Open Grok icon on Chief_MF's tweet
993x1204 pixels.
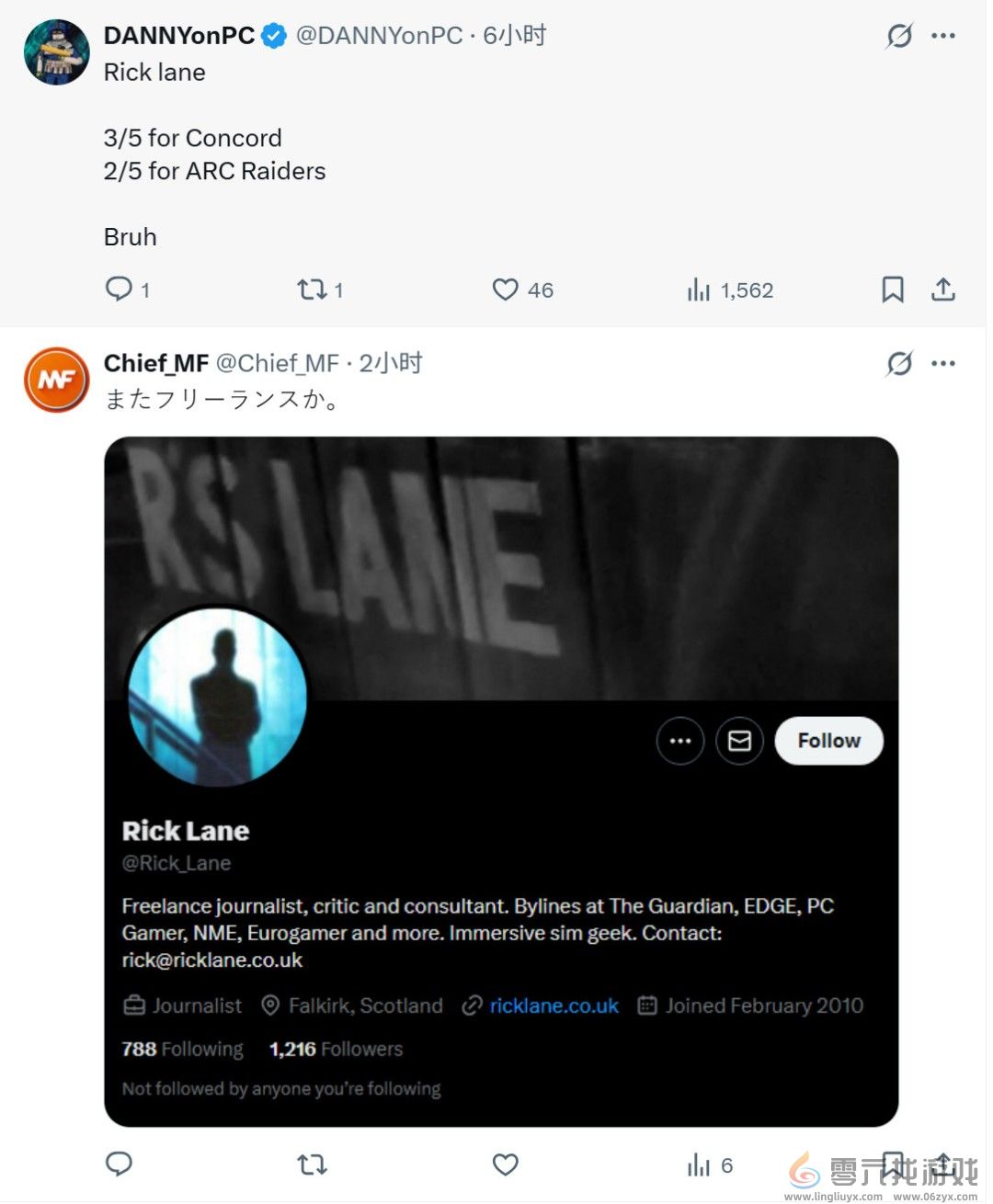point(899,364)
